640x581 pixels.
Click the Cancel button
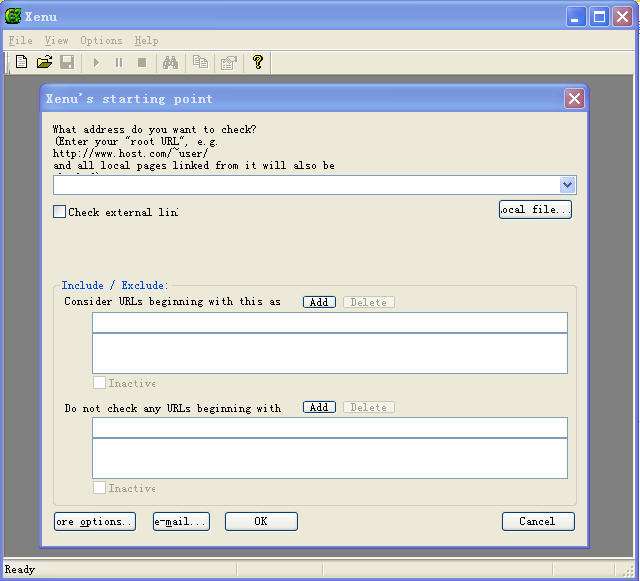[x=538, y=521]
